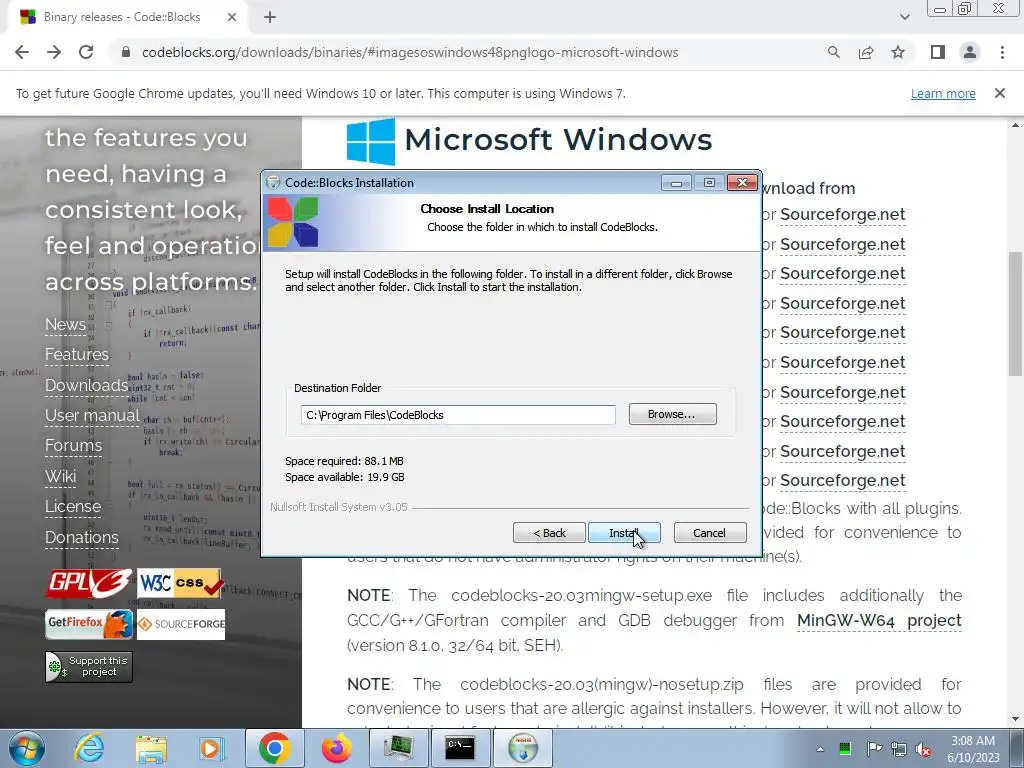Image resolution: width=1024 pixels, height=768 pixels.
Task: Dismiss the Chrome update notification bar
Action: [x=999, y=93]
